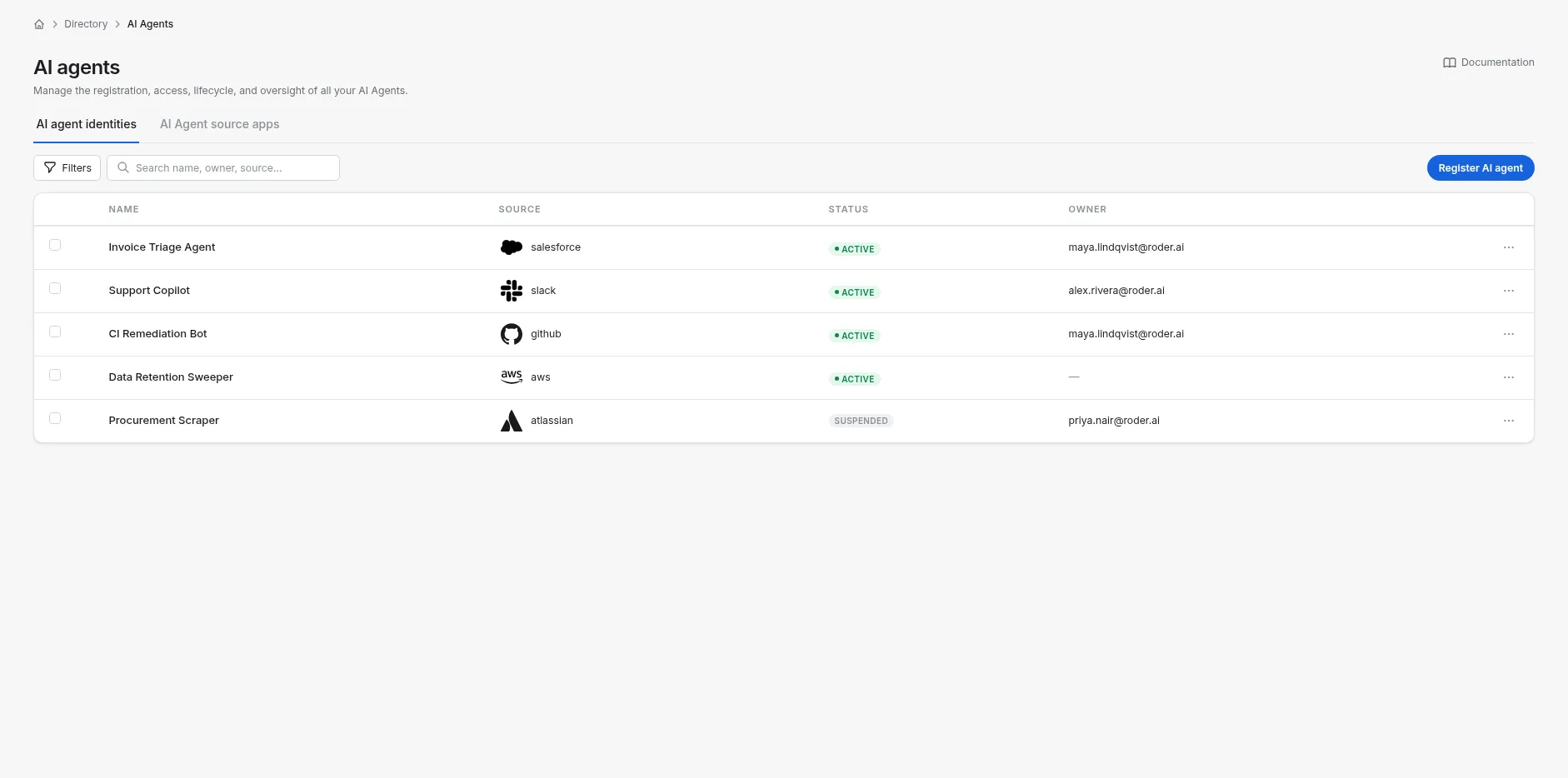Click the Salesforce cloud logo
Screen dimensions: 1568x778
point(512,247)
